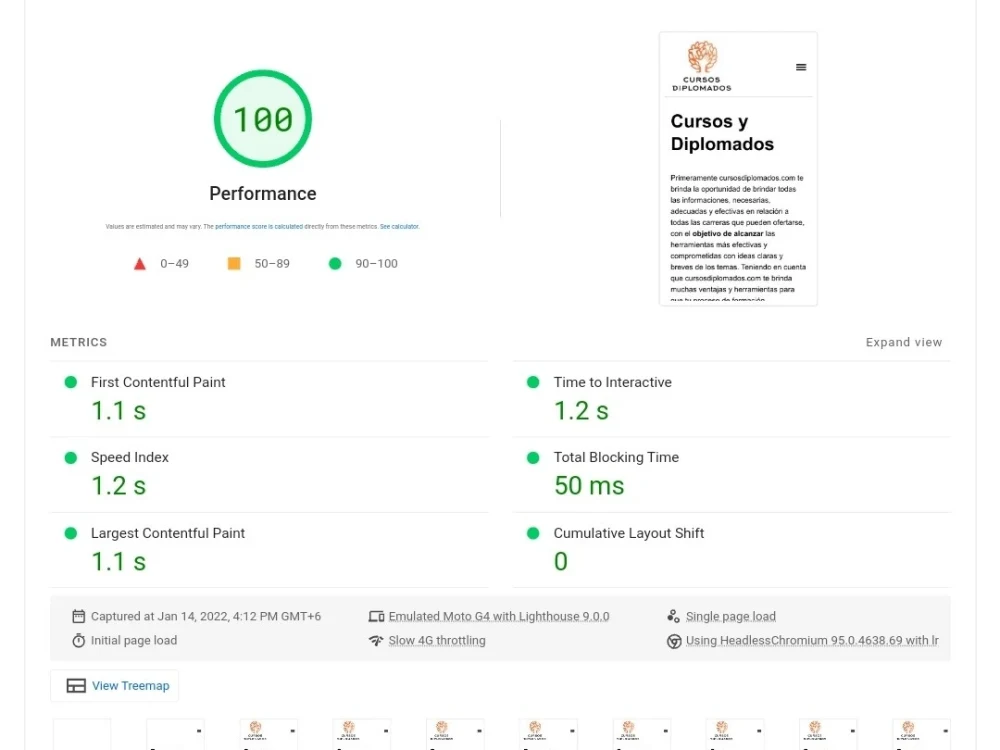The image size is (1000, 750).
Task: Click the green dot beside Largest Contentful Paint
Action: coord(71,533)
